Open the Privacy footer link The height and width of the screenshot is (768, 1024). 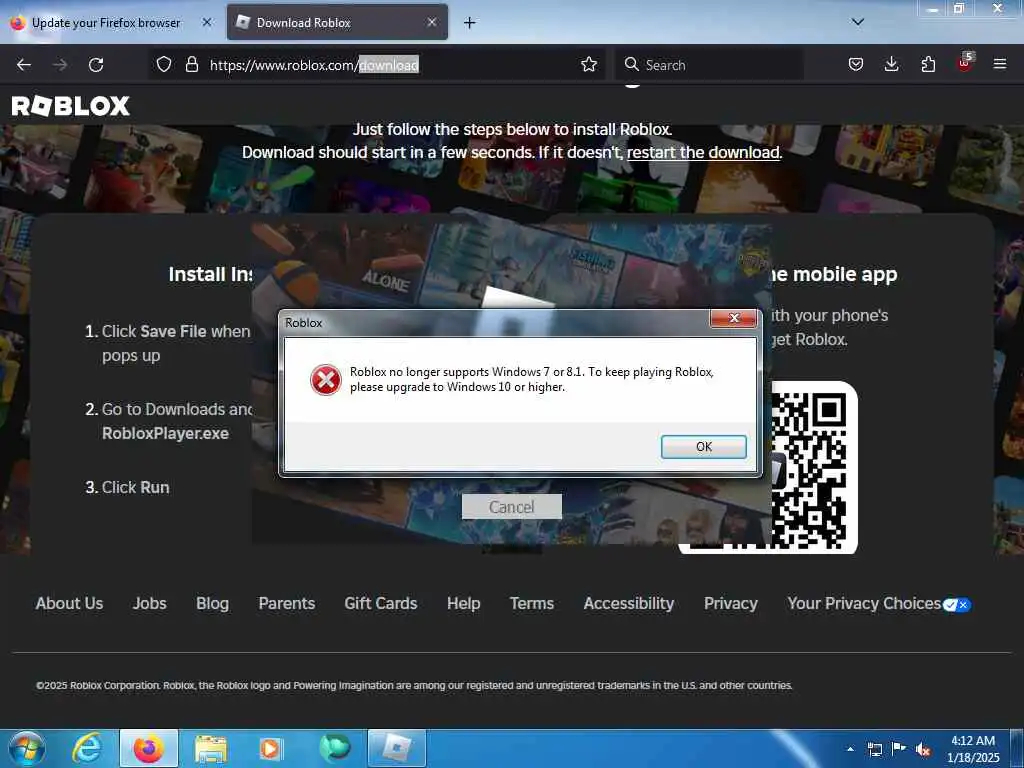point(731,603)
